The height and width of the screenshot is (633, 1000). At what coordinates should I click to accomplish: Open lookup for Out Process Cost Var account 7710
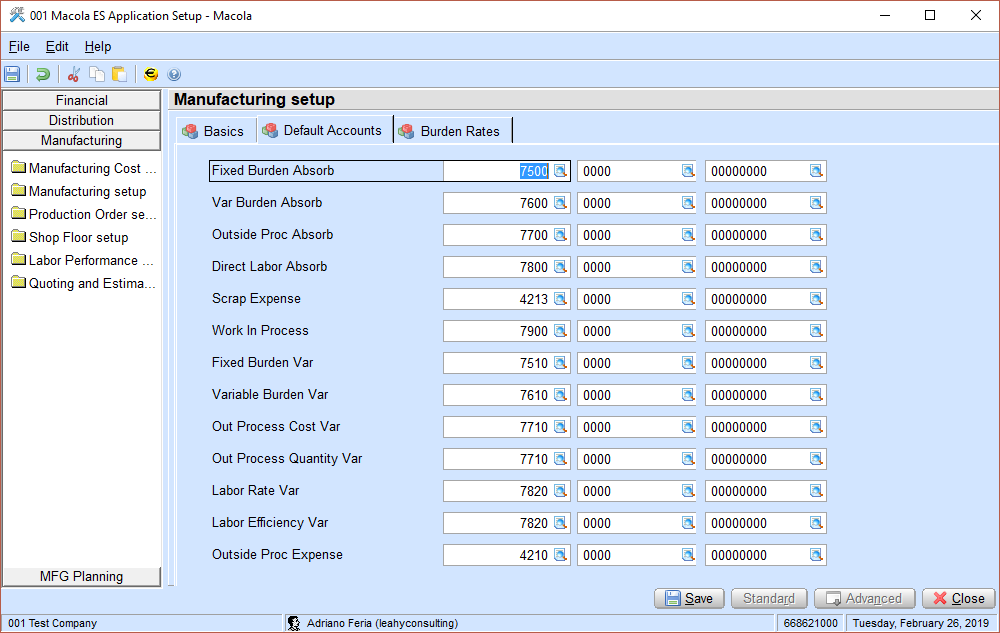point(560,426)
